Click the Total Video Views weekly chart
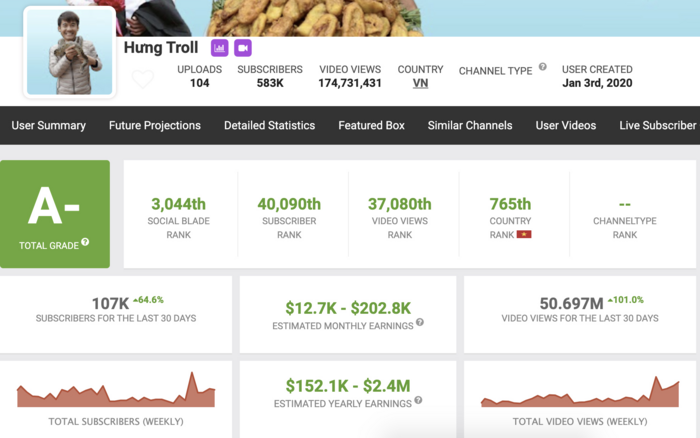 (580, 390)
